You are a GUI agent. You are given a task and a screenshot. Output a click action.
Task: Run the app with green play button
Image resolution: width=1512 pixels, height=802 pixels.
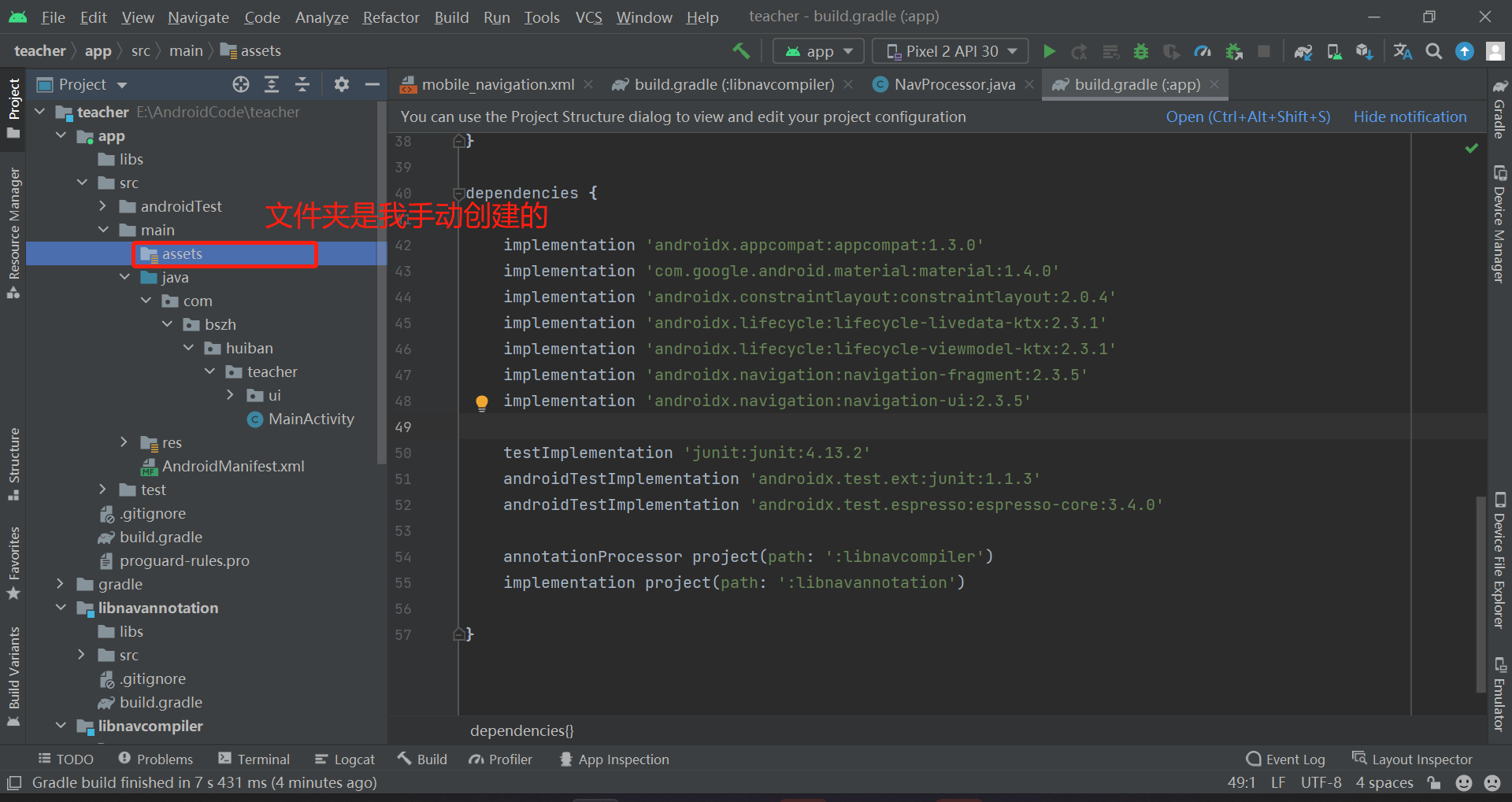[1049, 51]
